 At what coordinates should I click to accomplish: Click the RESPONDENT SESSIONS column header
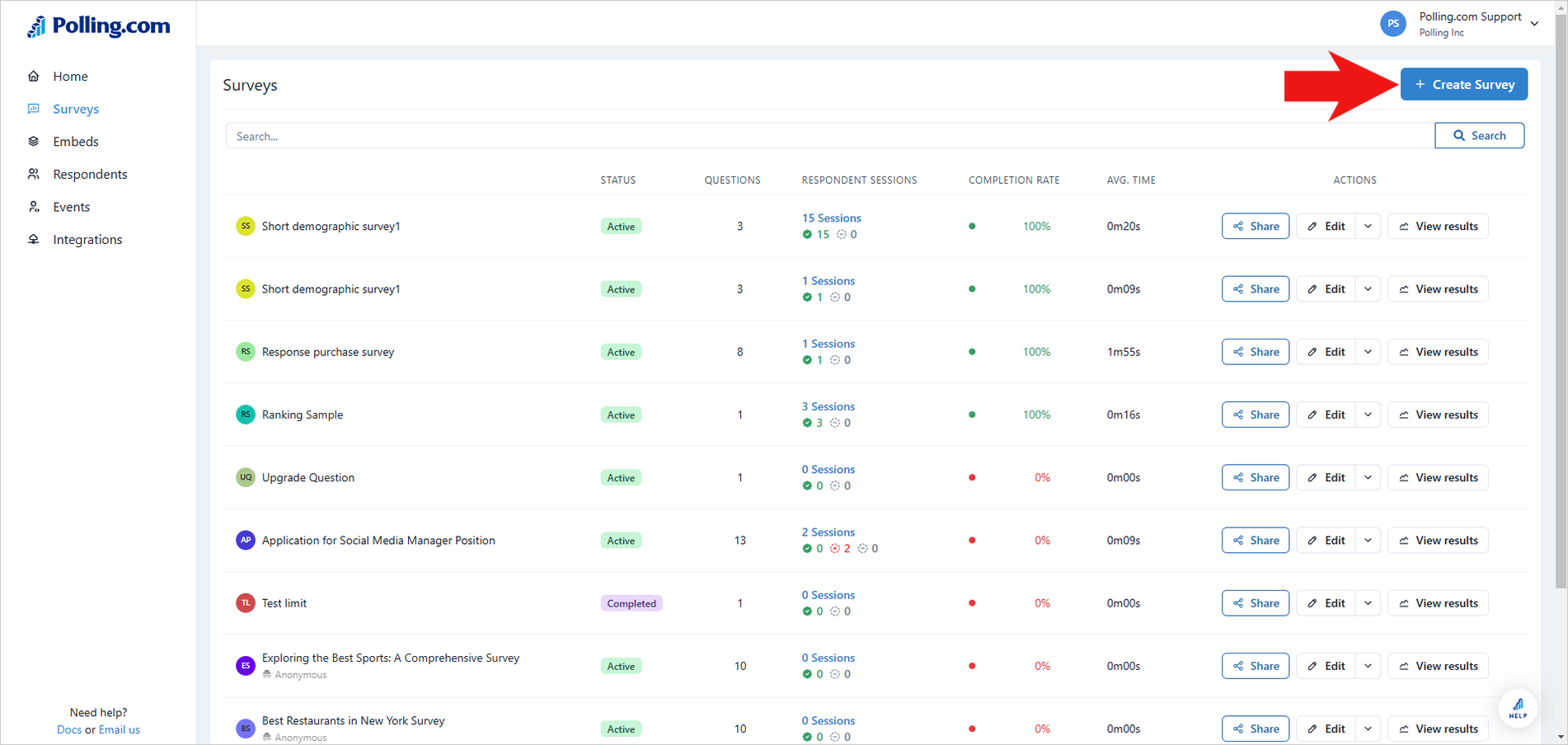[x=859, y=180]
